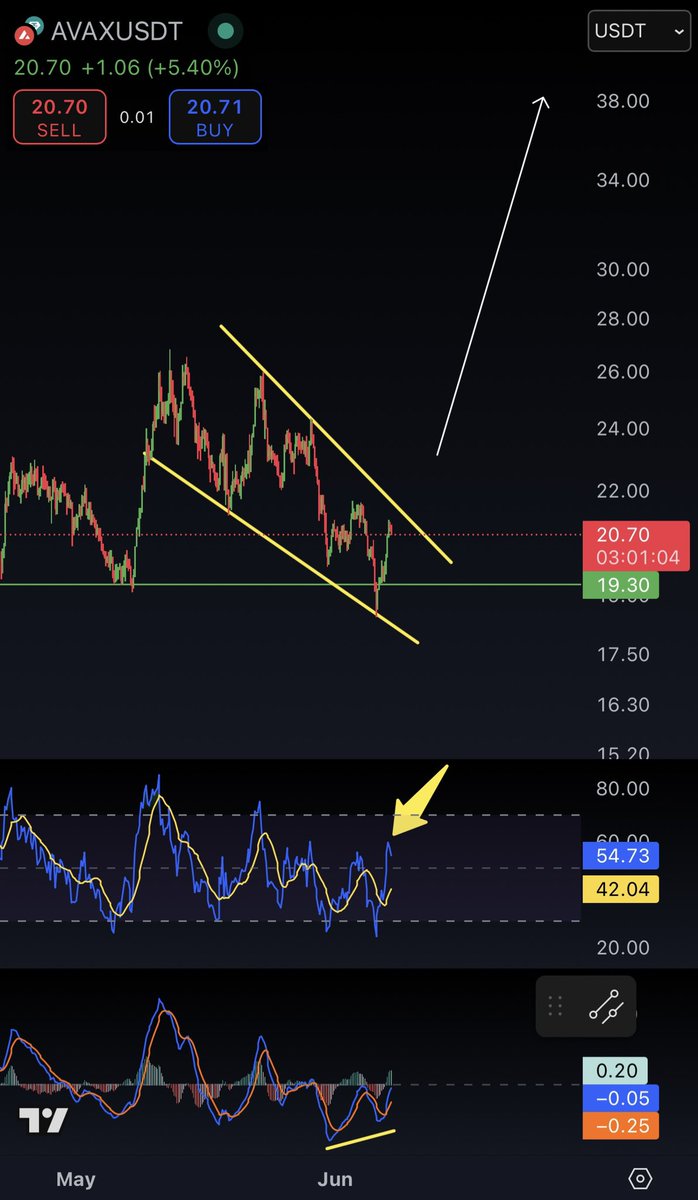Click the 24.00 price scale label
The width and height of the screenshot is (698, 1200).
pyautogui.click(x=623, y=428)
